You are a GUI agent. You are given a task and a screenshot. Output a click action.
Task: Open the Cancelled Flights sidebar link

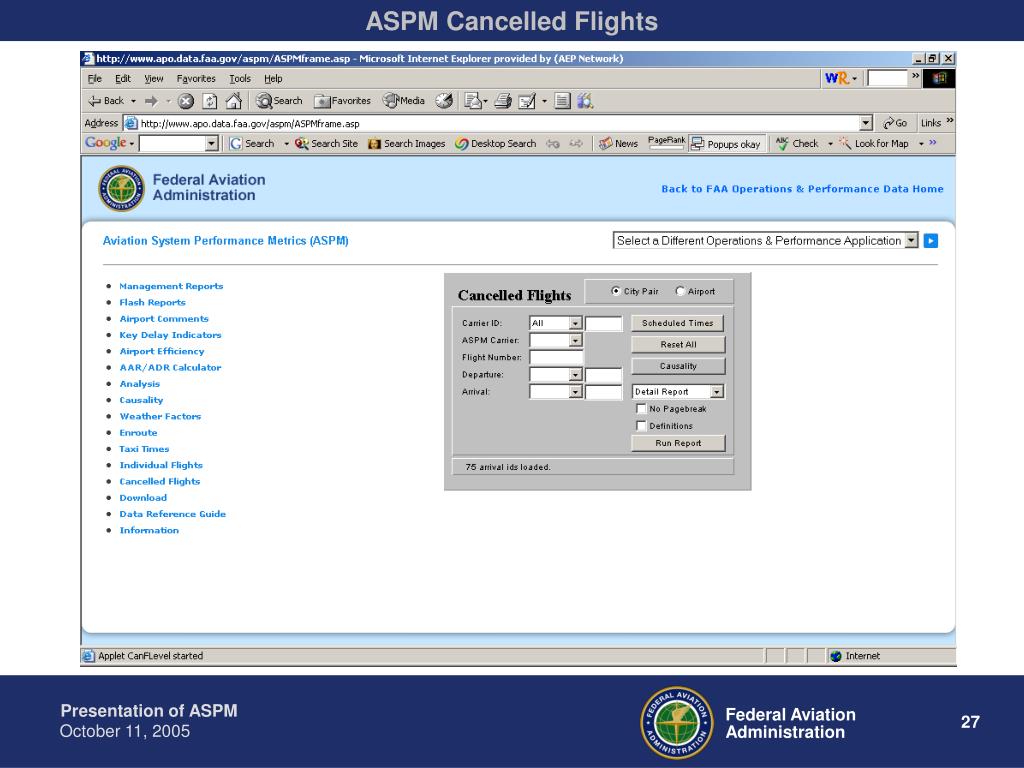click(159, 481)
